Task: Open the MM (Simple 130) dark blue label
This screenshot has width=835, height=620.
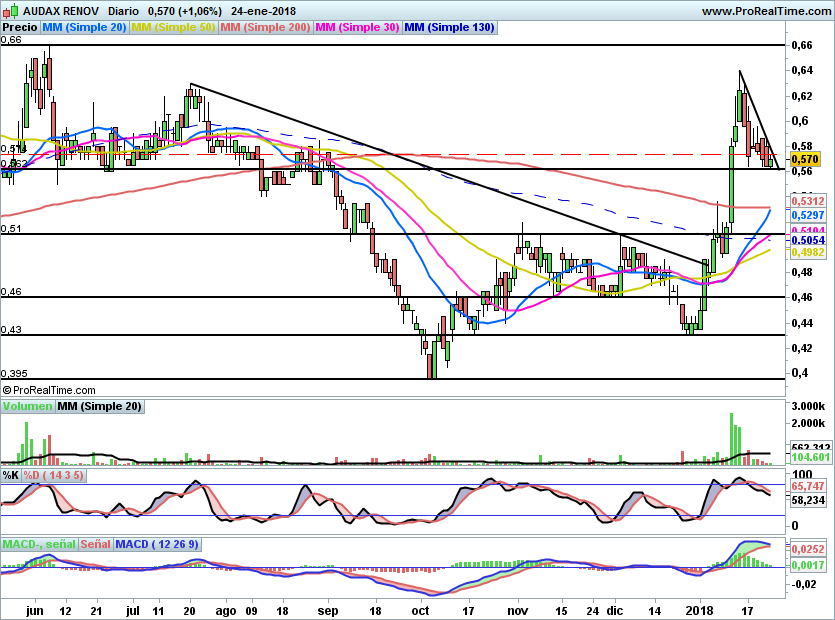Action: point(449,27)
